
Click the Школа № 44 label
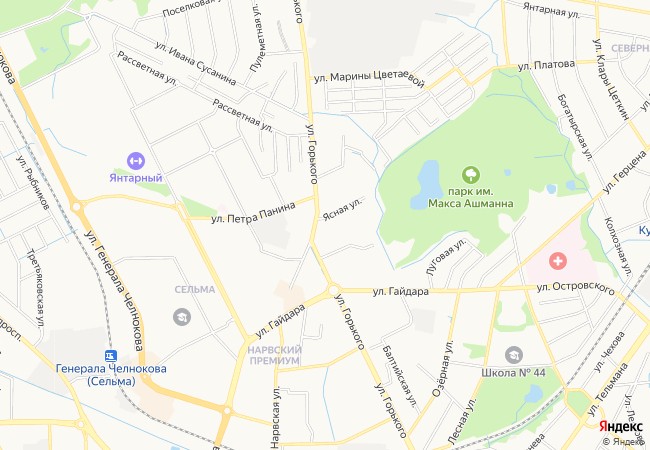pyautogui.click(x=513, y=373)
